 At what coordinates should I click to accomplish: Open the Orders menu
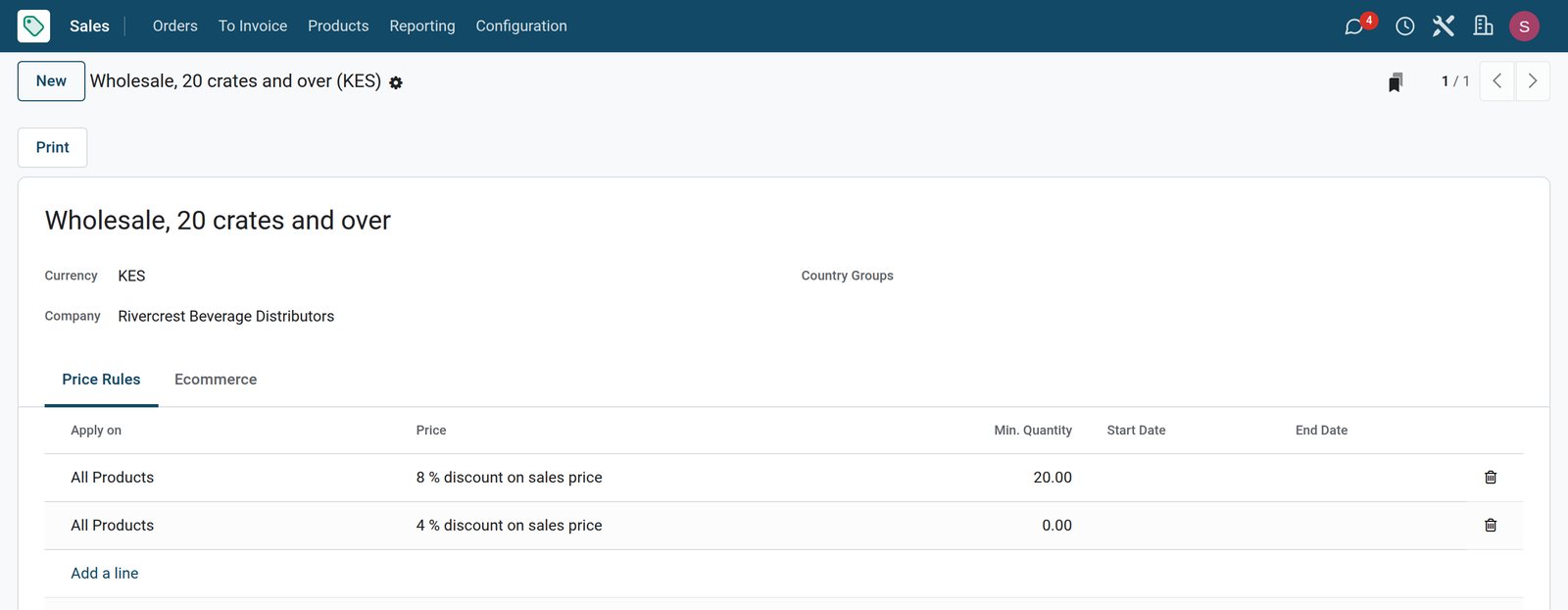175,26
